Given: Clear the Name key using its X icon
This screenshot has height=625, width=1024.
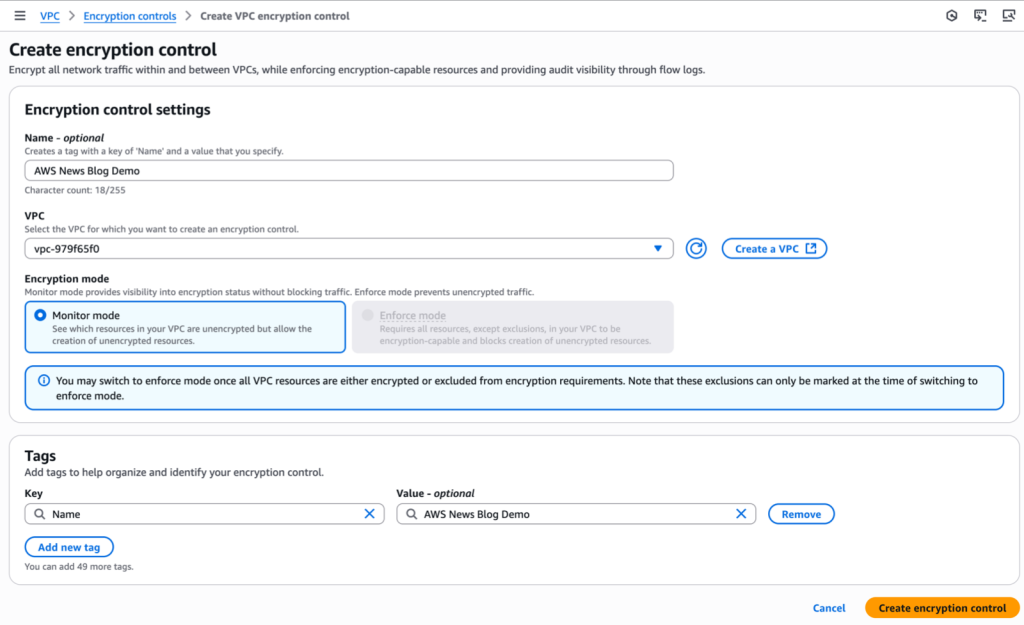Looking at the screenshot, I should click(370, 513).
